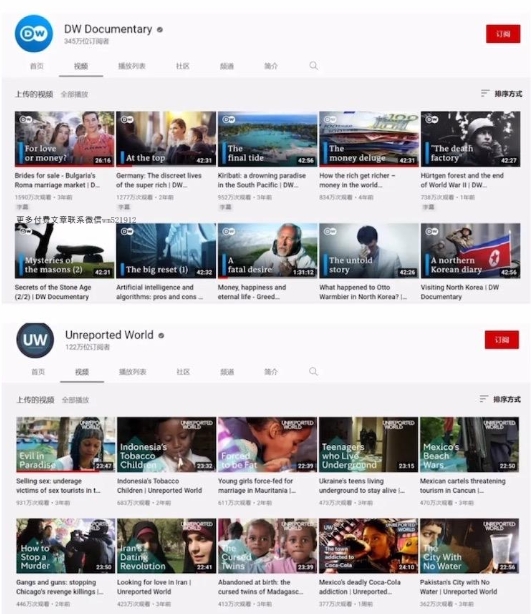
Task: Open the playlists tab of Unreported World
Action: (133, 372)
